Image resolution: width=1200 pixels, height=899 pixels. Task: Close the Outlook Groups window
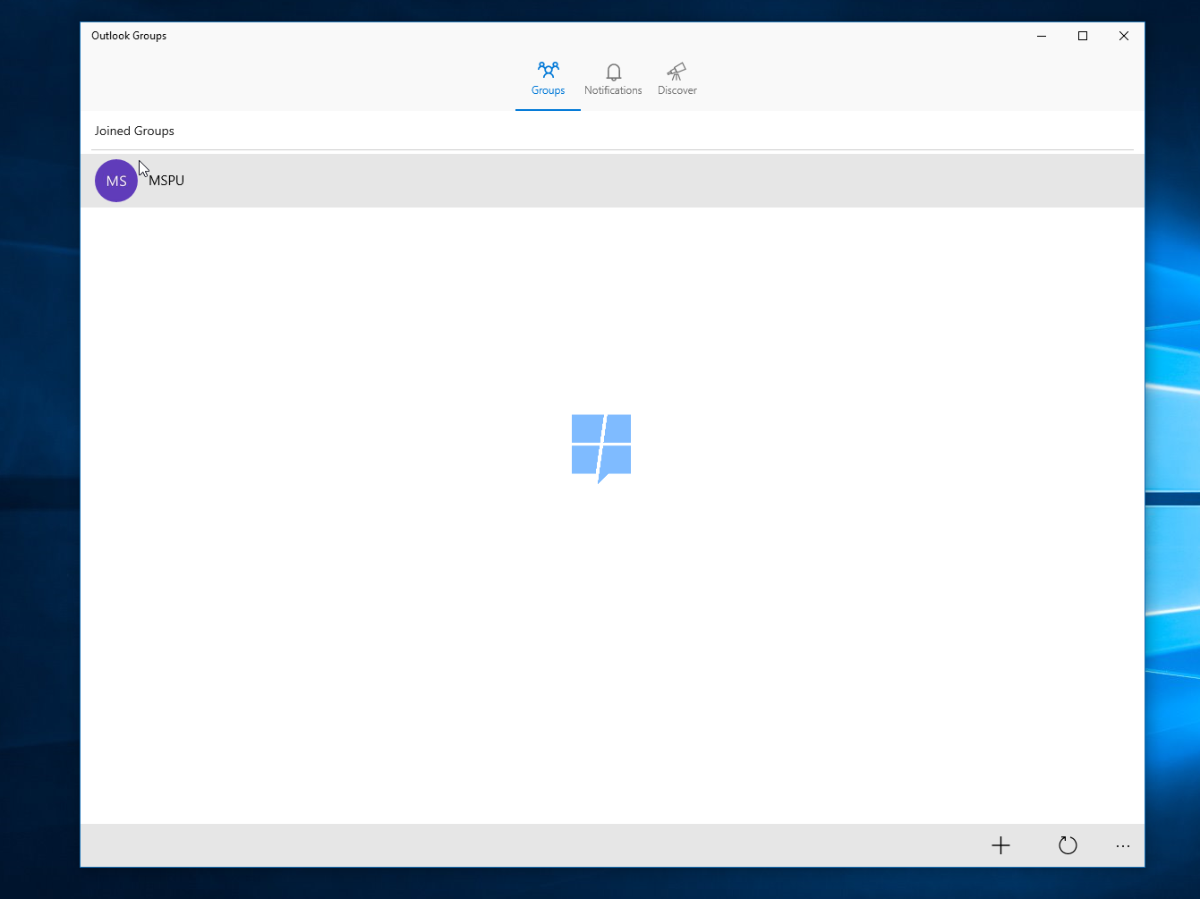tap(1124, 36)
